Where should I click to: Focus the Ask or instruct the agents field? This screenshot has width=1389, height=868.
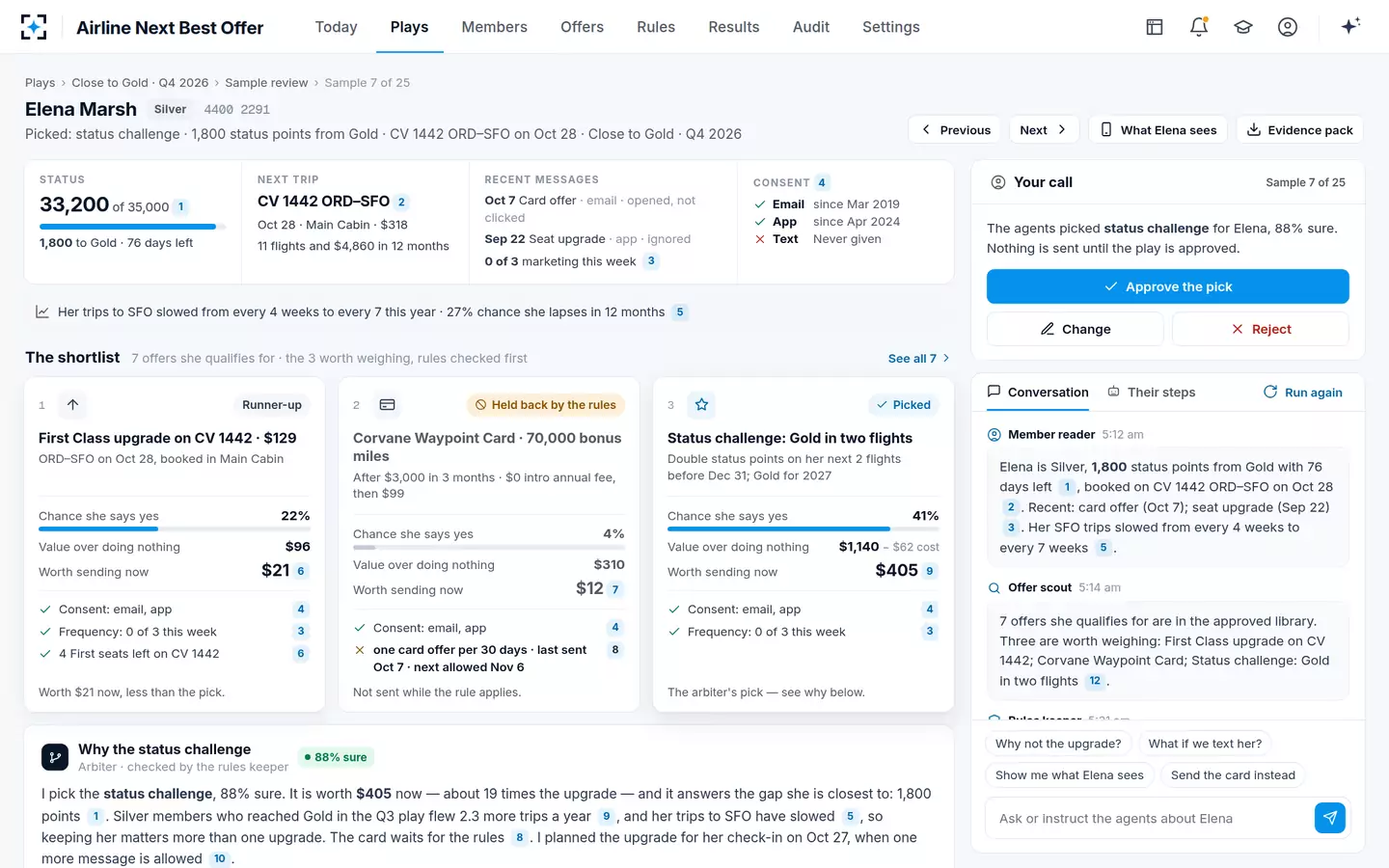[x=1148, y=818]
